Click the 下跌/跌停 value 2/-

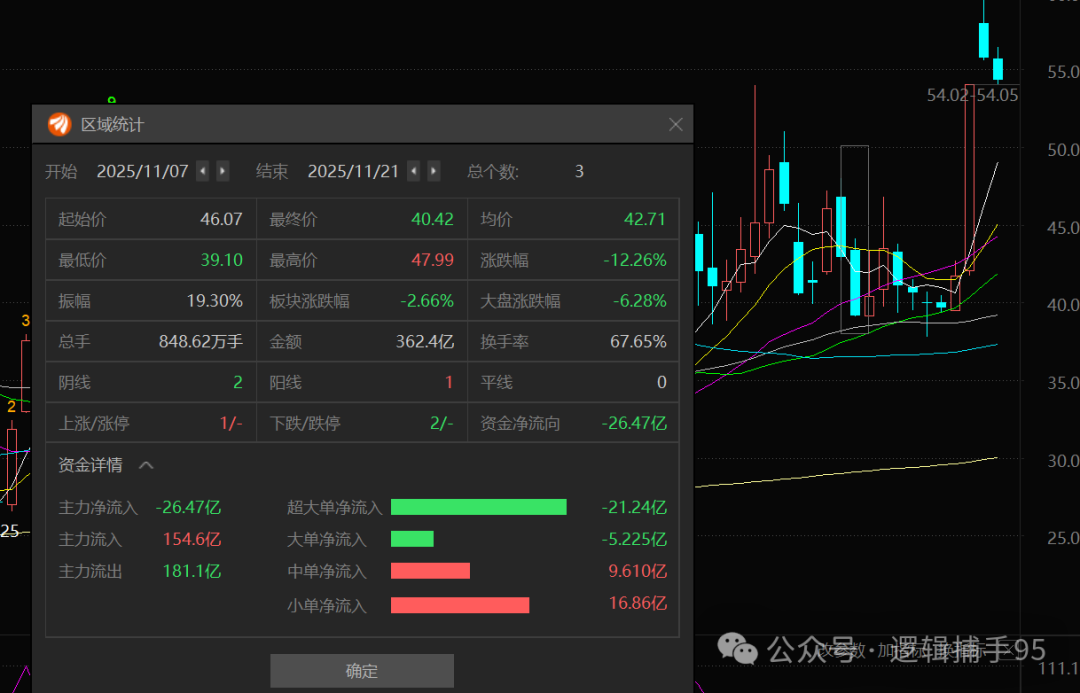tap(442, 423)
